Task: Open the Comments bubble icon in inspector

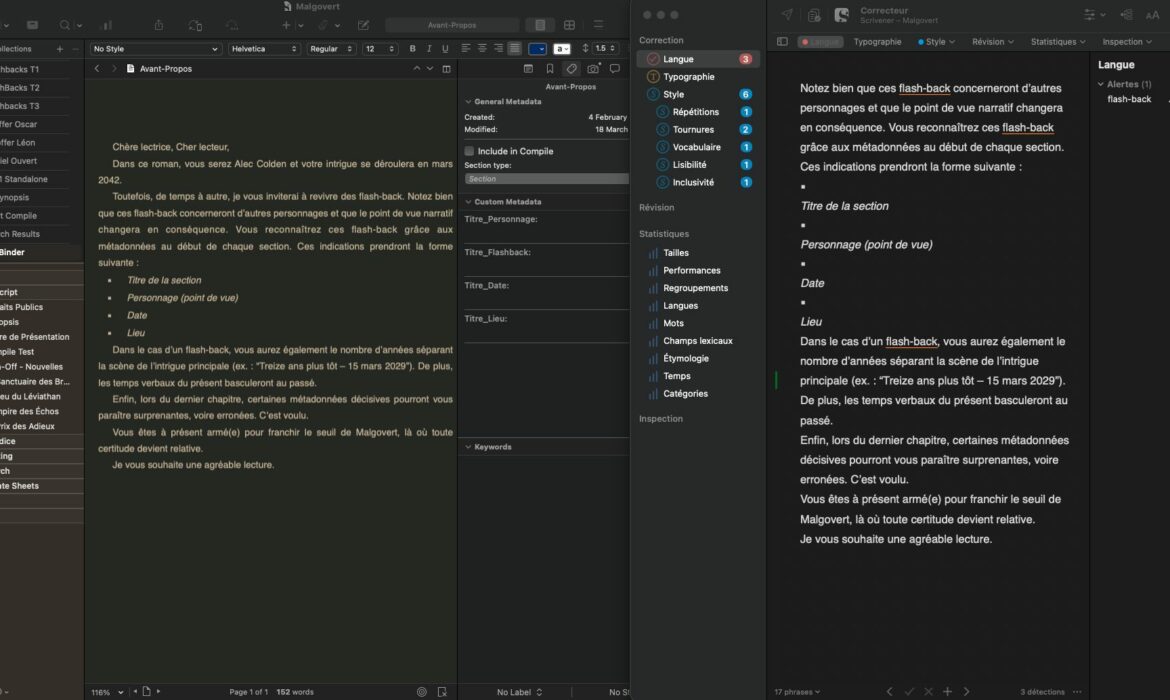Action: [x=615, y=69]
